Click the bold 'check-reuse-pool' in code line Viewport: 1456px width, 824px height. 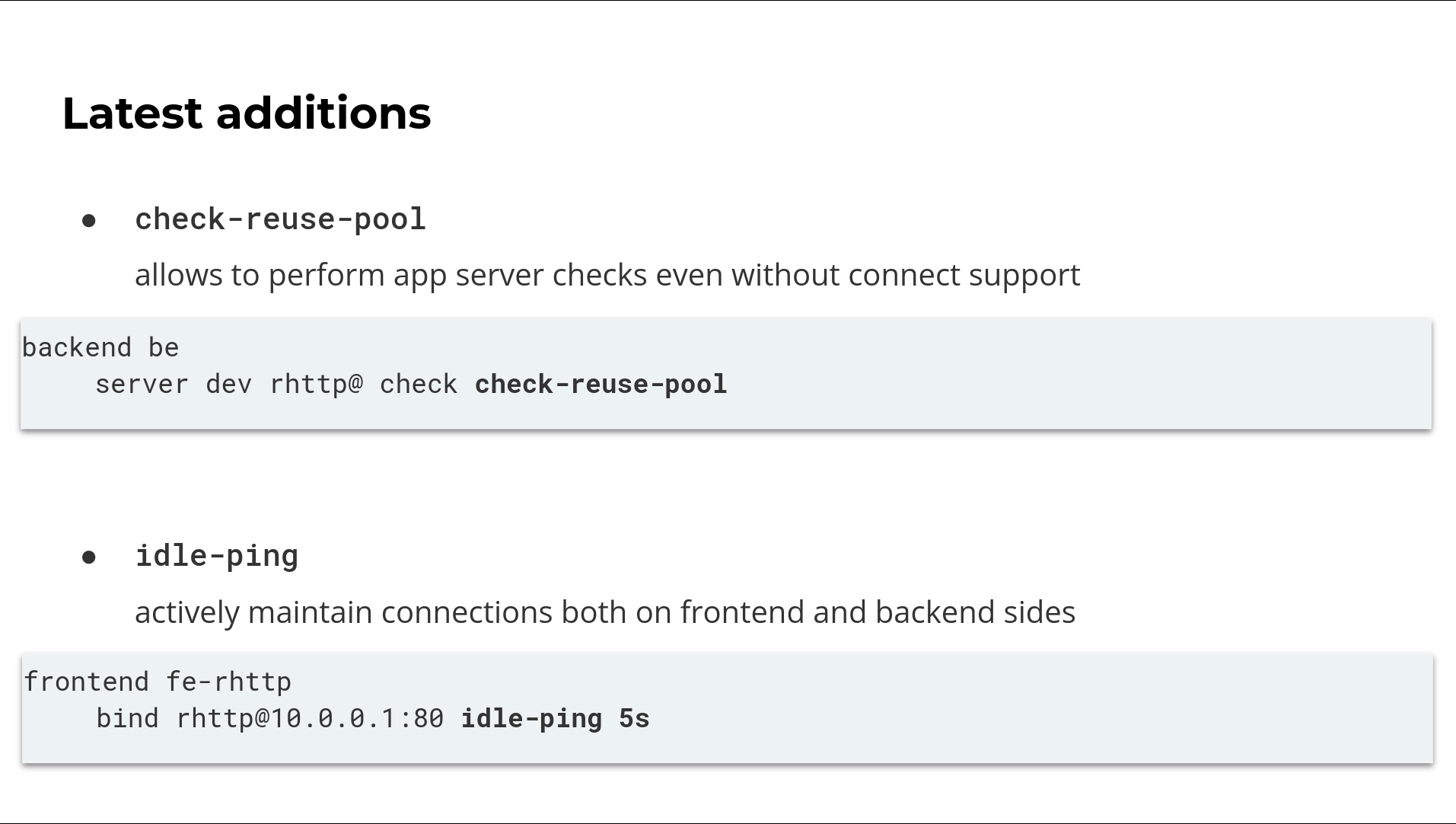601,384
